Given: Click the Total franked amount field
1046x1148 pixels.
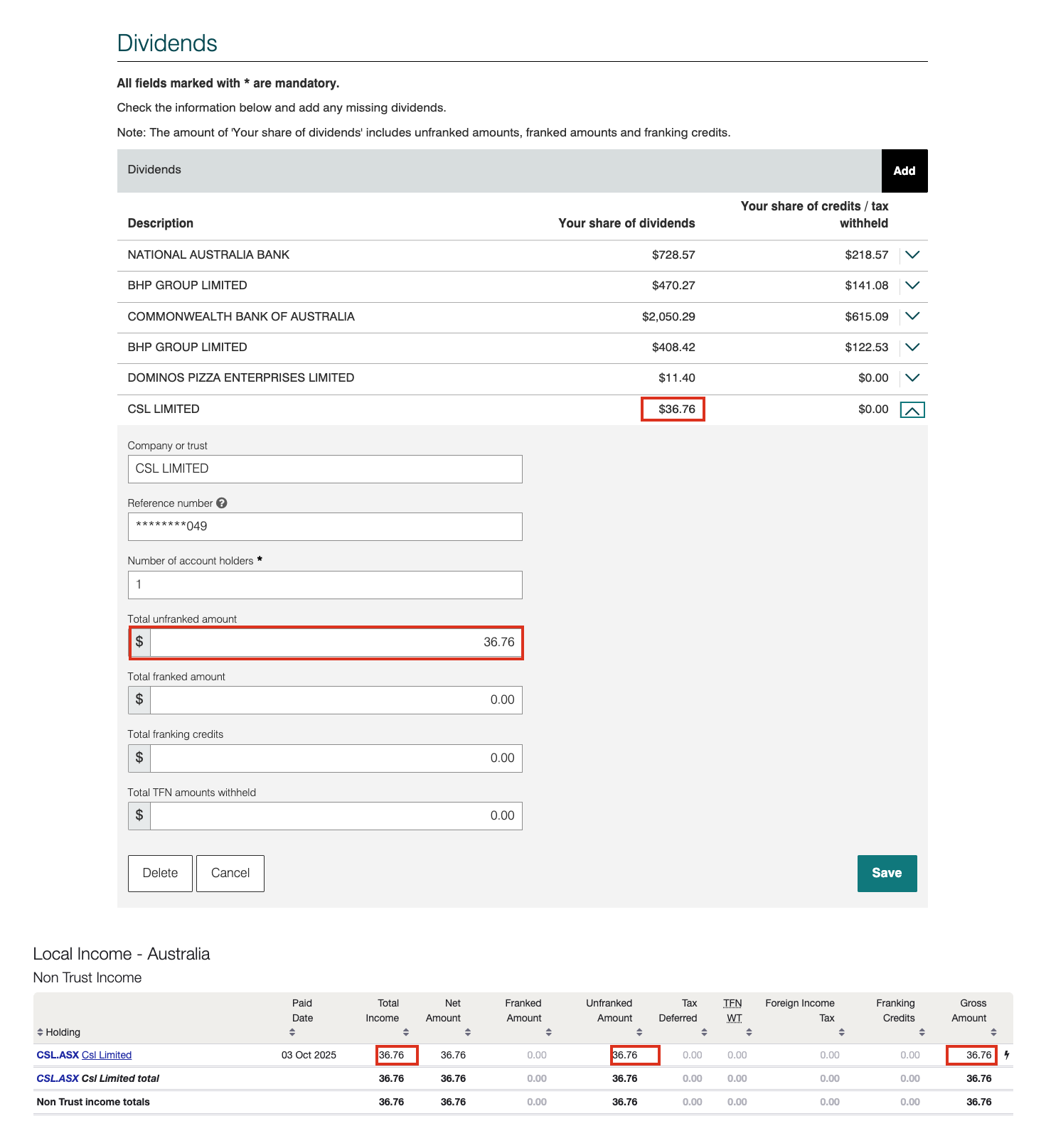Looking at the screenshot, I should click(x=336, y=700).
